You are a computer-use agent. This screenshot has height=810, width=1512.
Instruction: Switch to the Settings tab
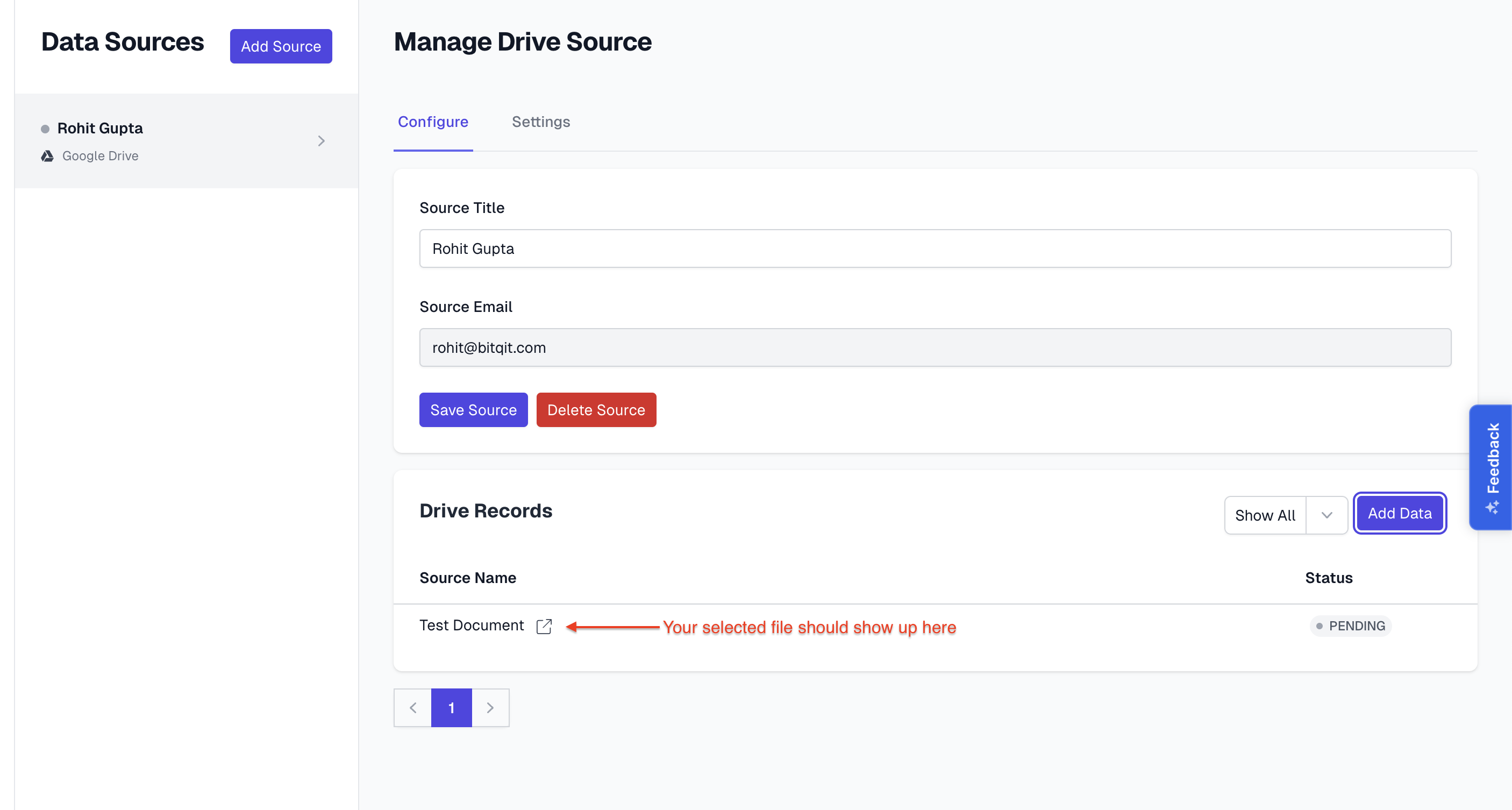pyautogui.click(x=540, y=122)
